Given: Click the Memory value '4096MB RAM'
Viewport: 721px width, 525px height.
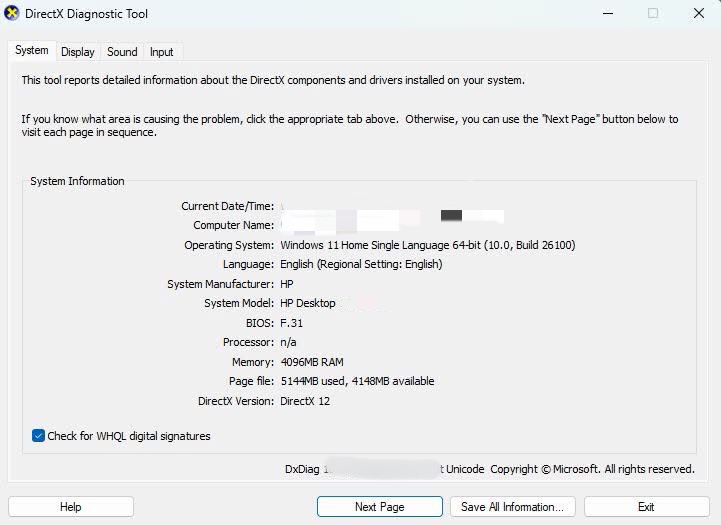Looking at the screenshot, I should pos(312,362).
